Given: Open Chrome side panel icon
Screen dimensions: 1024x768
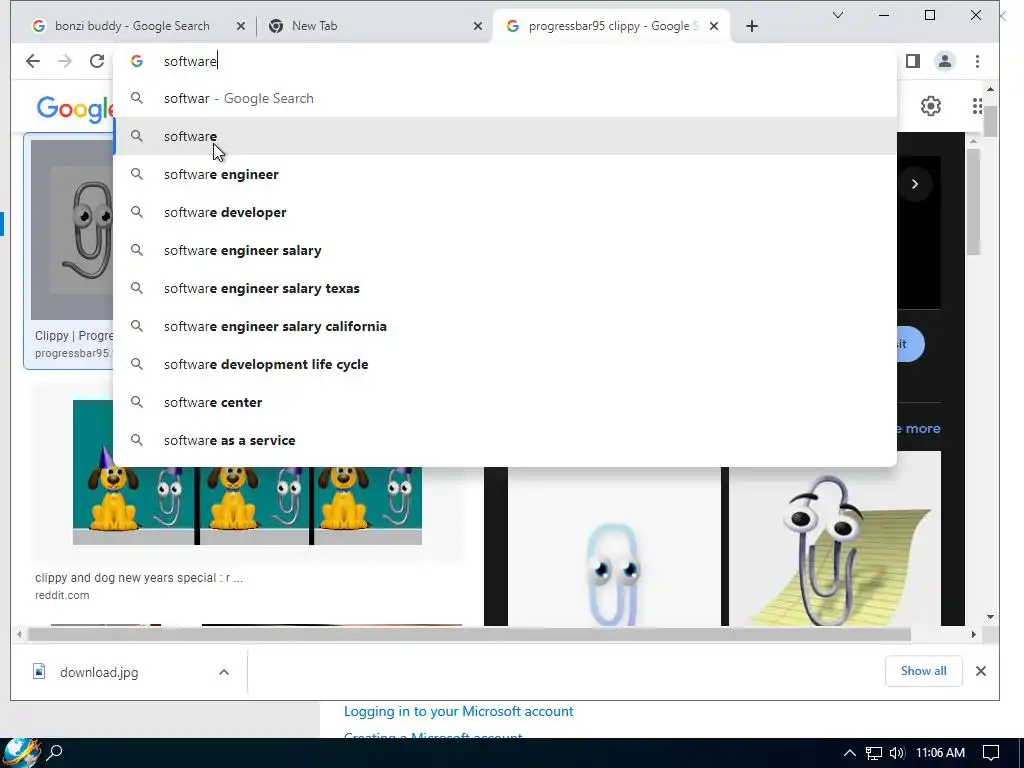Looking at the screenshot, I should pos(913,61).
